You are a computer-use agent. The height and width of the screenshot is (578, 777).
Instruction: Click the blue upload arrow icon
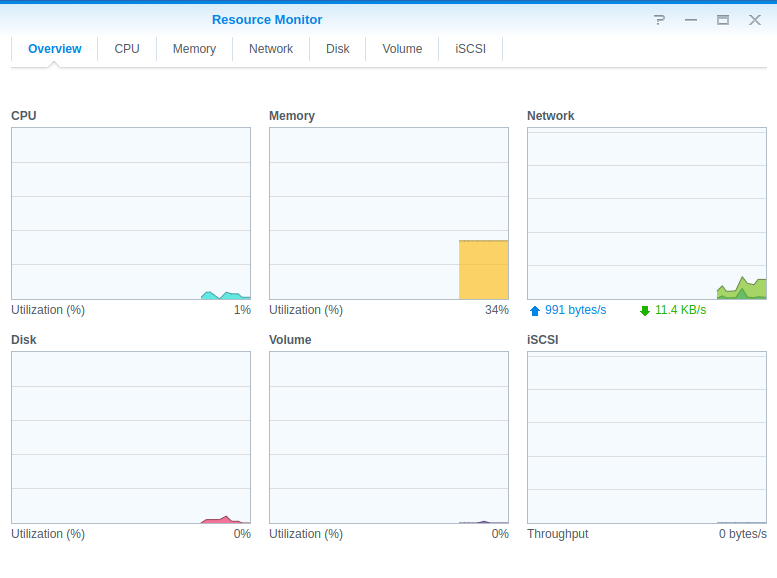[x=535, y=311]
